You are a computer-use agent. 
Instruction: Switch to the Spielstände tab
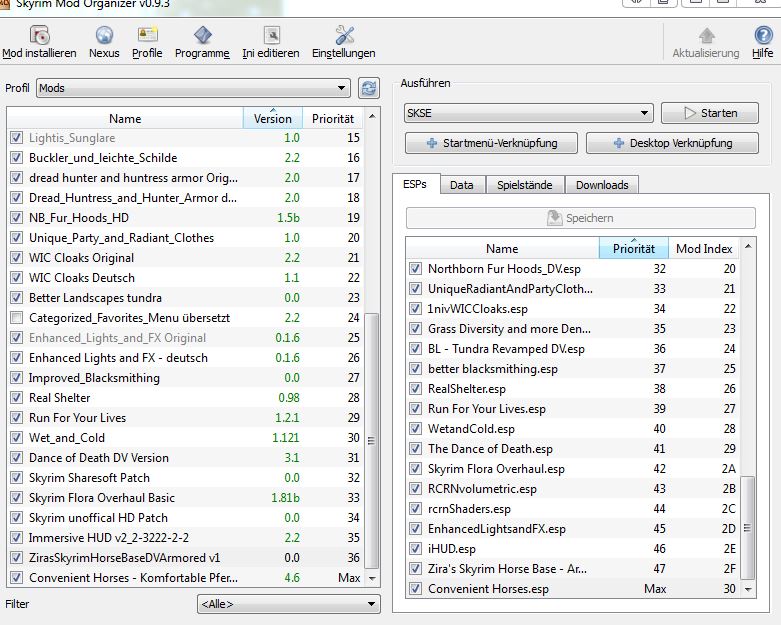point(524,185)
